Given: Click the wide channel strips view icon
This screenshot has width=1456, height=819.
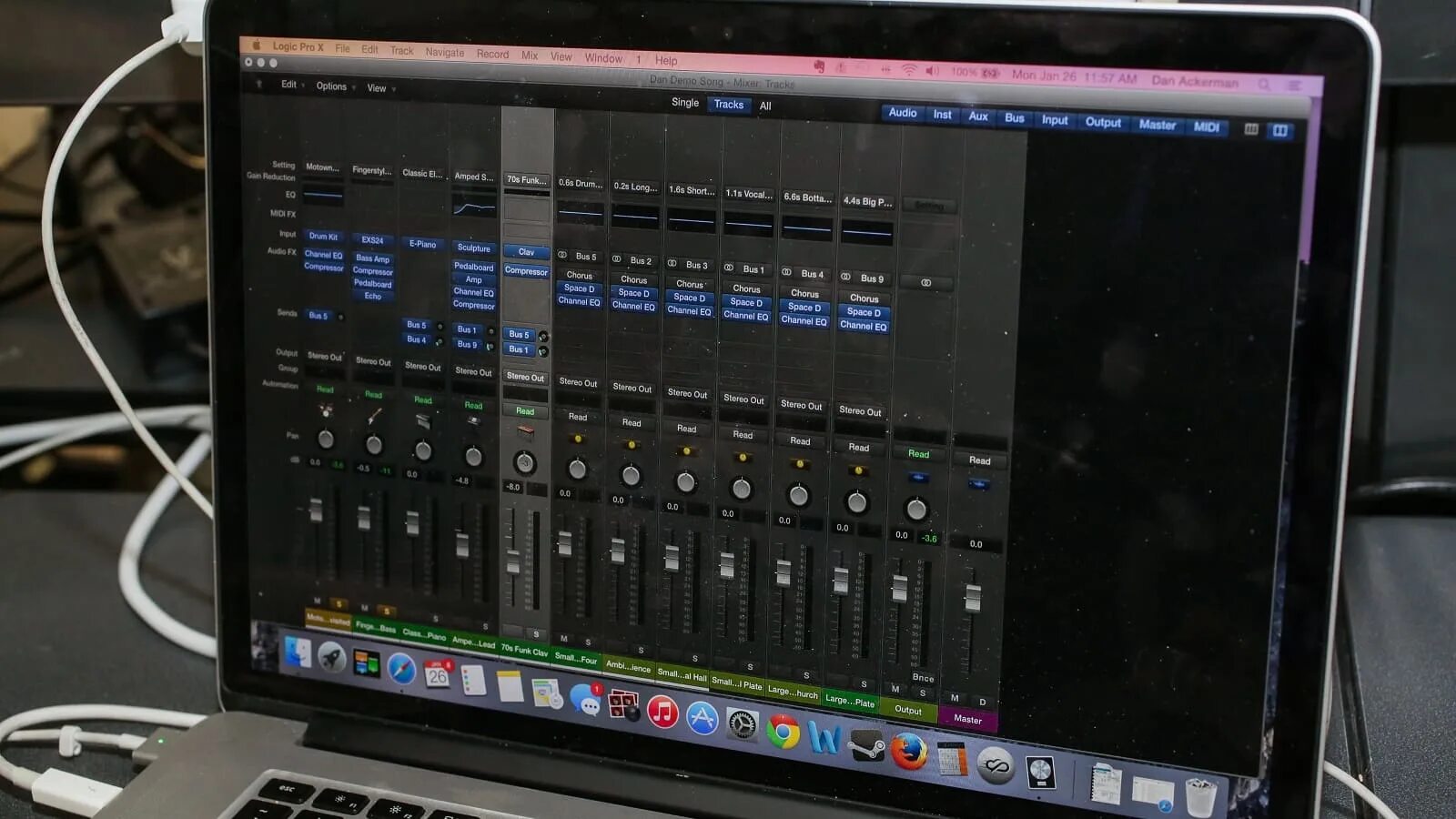Looking at the screenshot, I should [x=1279, y=130].
